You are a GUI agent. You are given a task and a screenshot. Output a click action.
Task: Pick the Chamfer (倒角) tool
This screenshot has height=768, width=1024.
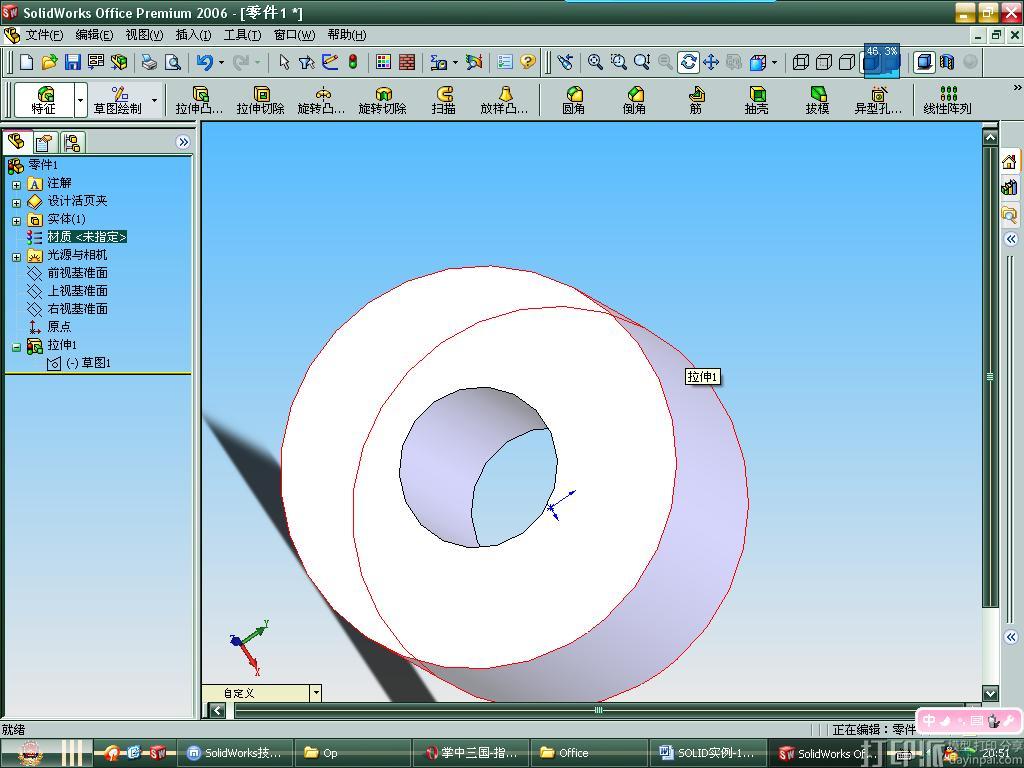(634, 99)
